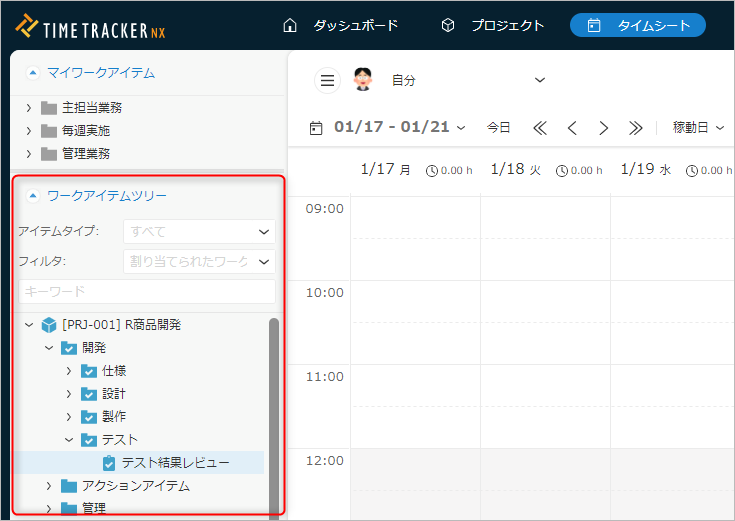Open the ダッシュボード menu
The width and height of the screenshot is (735, 521).
340,25
